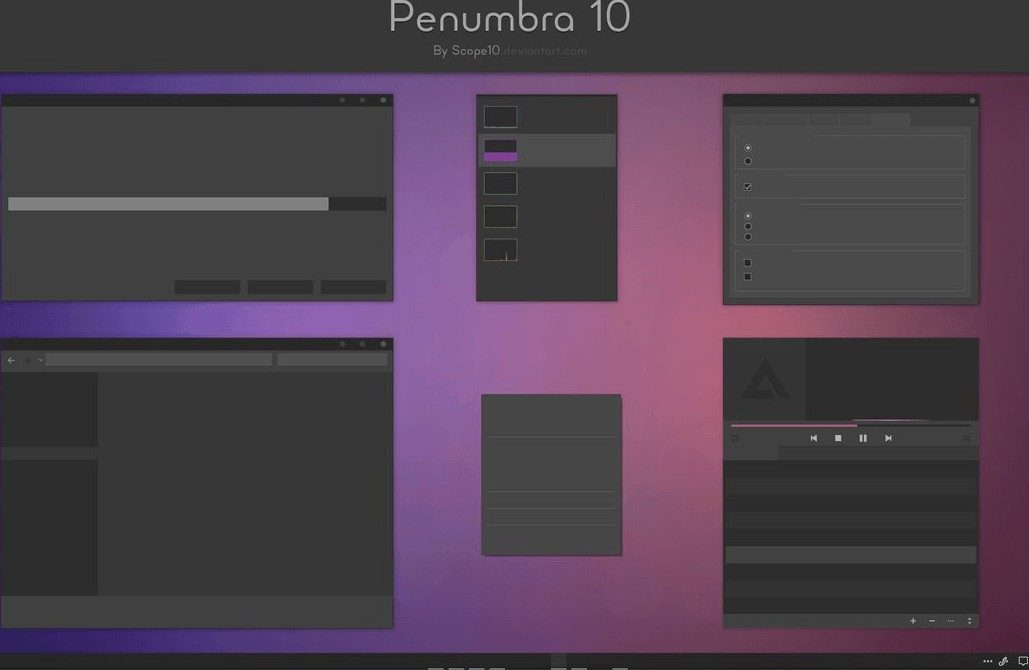Image resolution: width=1029 pixels, height=670 pixels.
Task: Skip to next track in media player
Action: pyautogui.click(x=888, y=438)
